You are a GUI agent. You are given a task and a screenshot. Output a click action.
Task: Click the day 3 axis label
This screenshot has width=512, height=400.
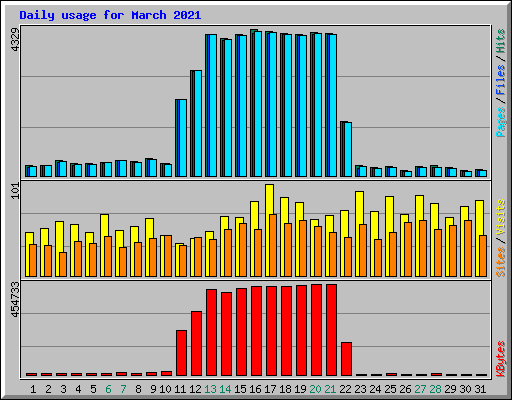pos(63,389)
